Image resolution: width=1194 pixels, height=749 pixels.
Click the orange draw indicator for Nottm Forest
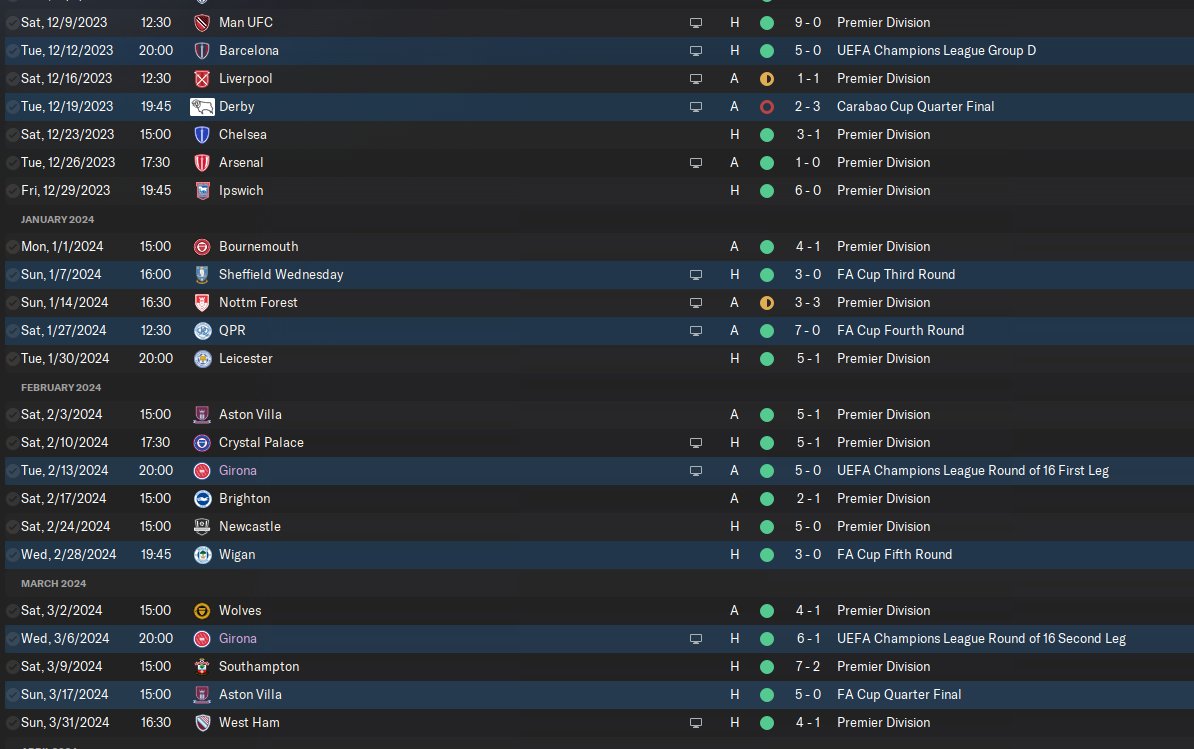(767, 302)
